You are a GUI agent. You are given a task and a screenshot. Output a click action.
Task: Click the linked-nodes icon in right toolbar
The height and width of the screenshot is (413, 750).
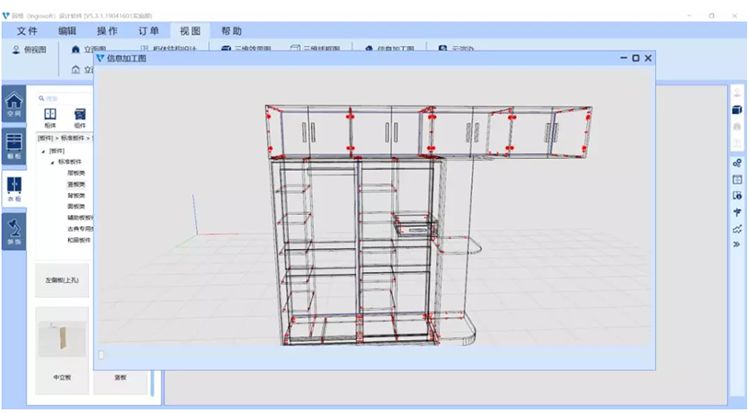coord(737,163)
